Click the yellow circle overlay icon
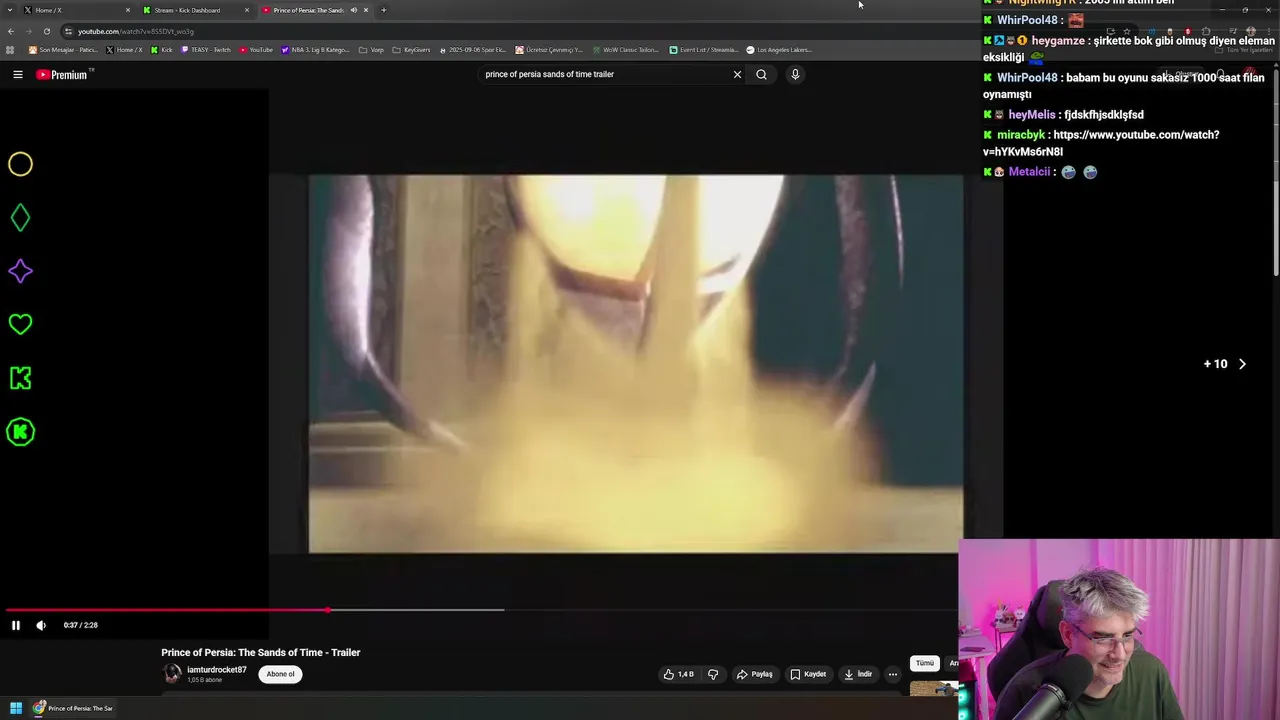Image resolution: width=1280 pixels, height=720 pixels. [20, 164]
